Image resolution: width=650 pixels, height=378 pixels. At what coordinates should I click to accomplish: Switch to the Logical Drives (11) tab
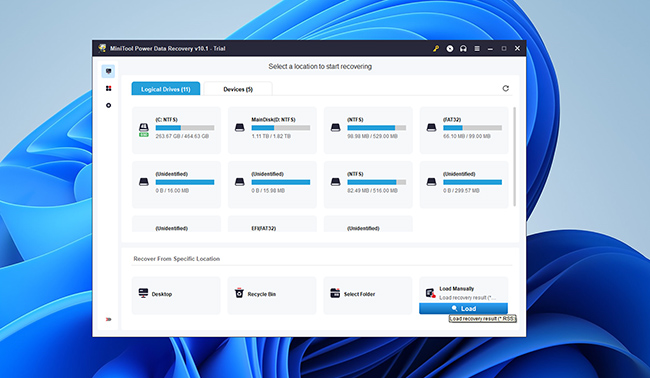pos(166,89)
